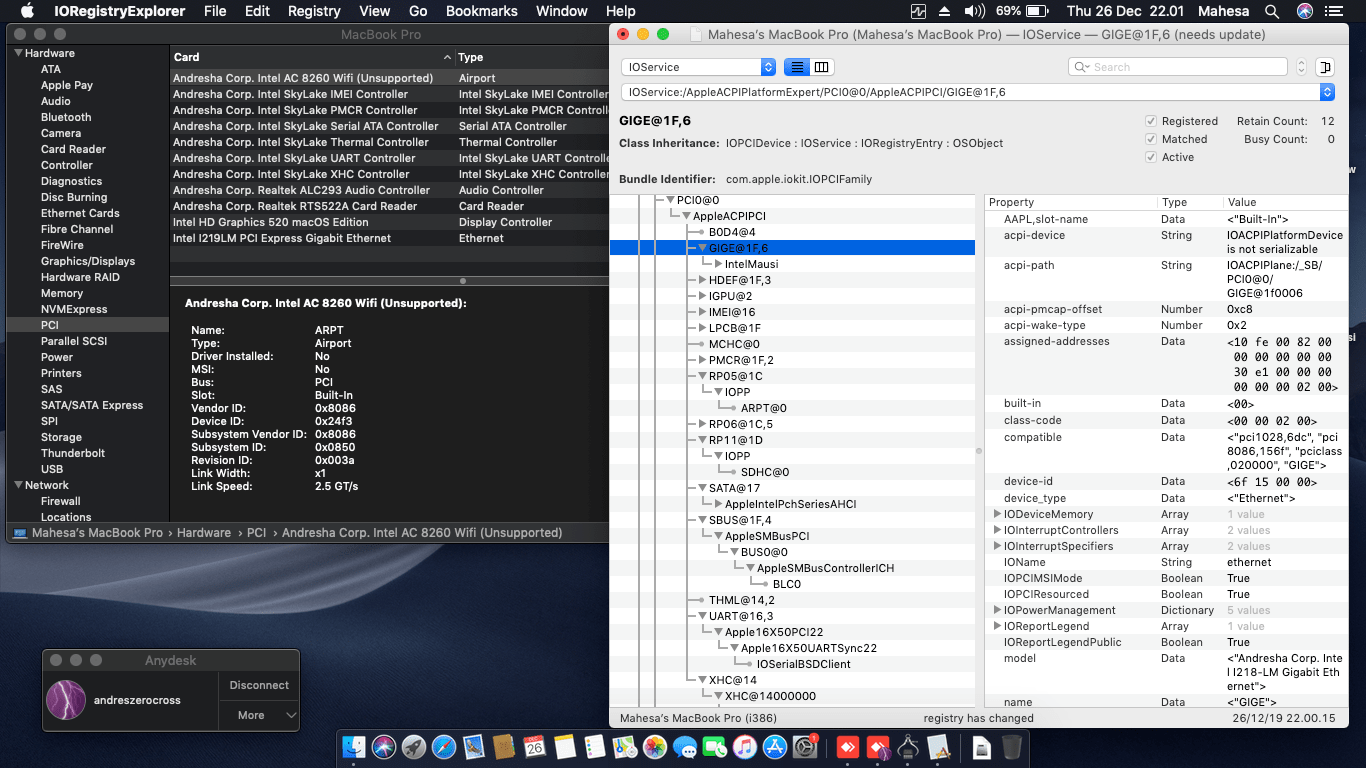This screenshot has height=768, width=1366.
Task: Open the Edit menu
Action: click(257, 11)
